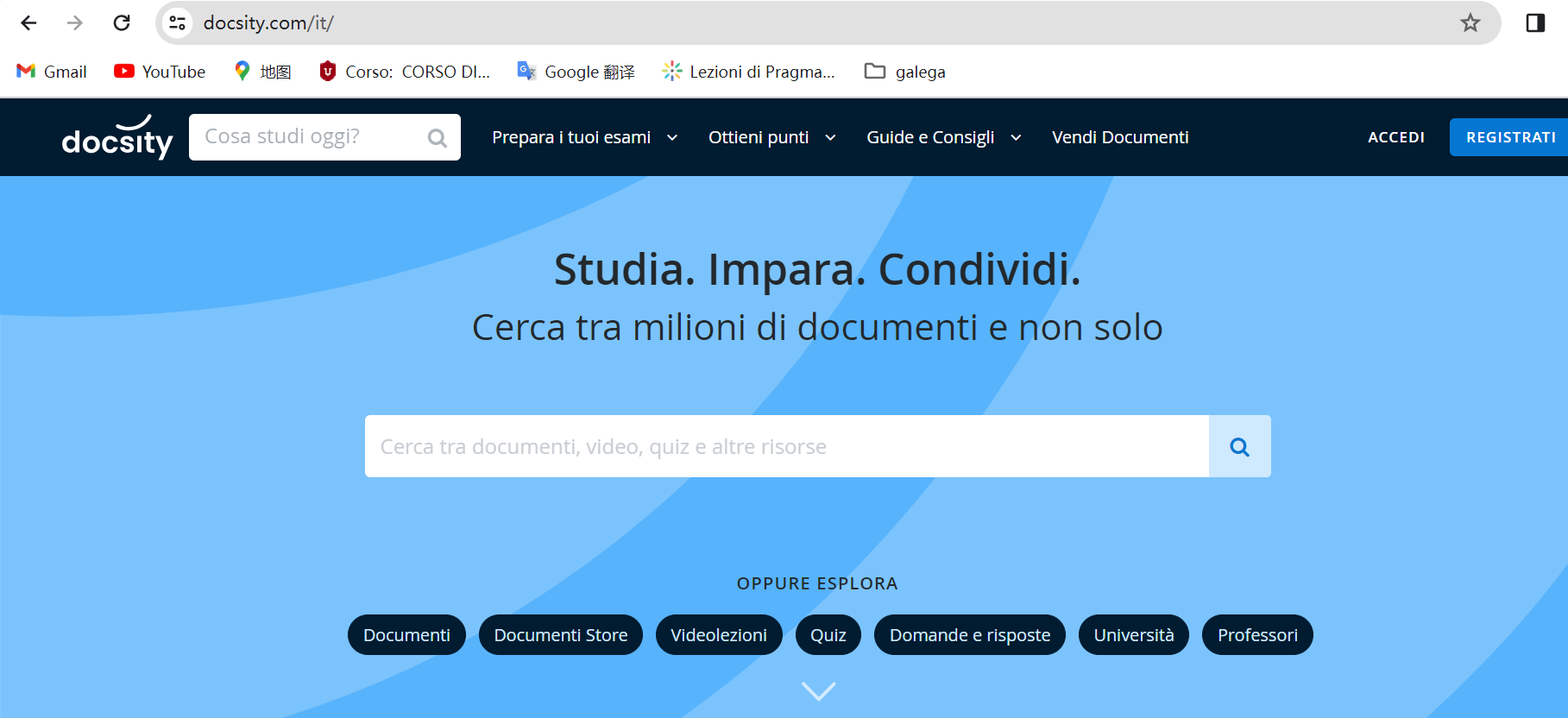Open the galega bookmarks folder
Viewport: 1568px width, 718px height.
[904, 72]
